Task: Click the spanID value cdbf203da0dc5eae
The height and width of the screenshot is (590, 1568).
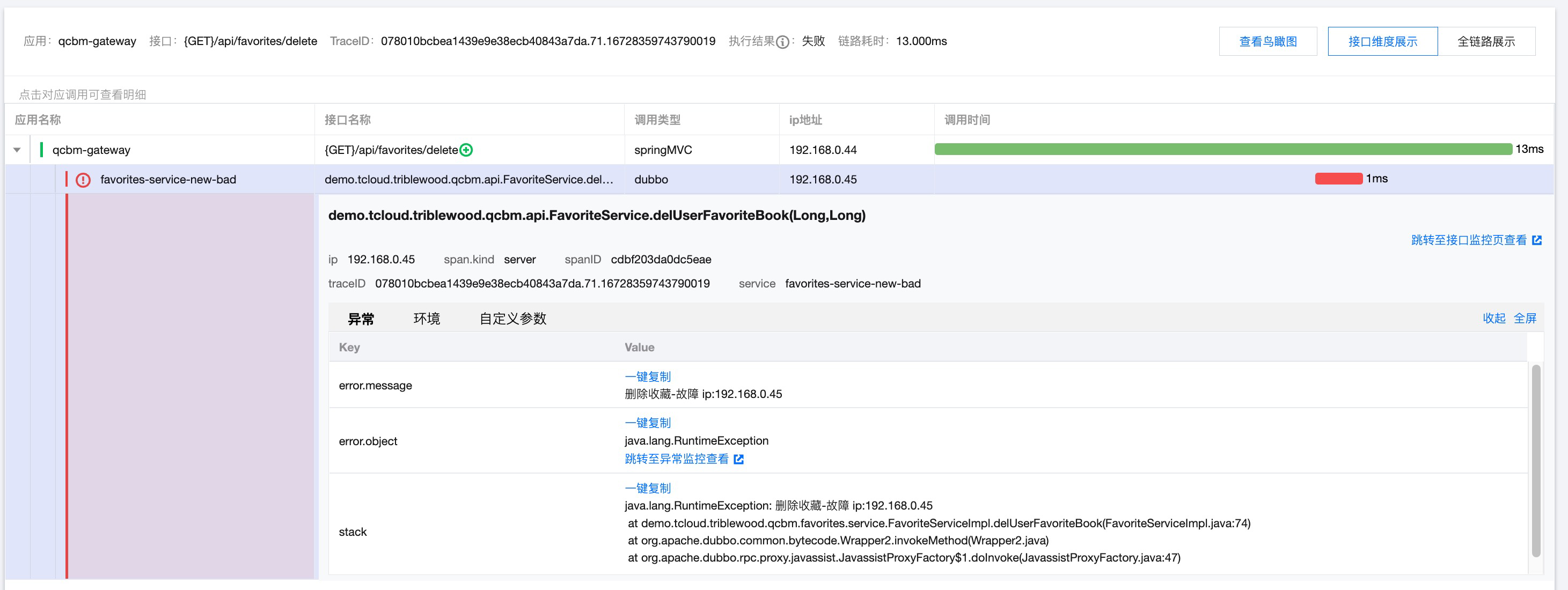Action: coord(661,259)
